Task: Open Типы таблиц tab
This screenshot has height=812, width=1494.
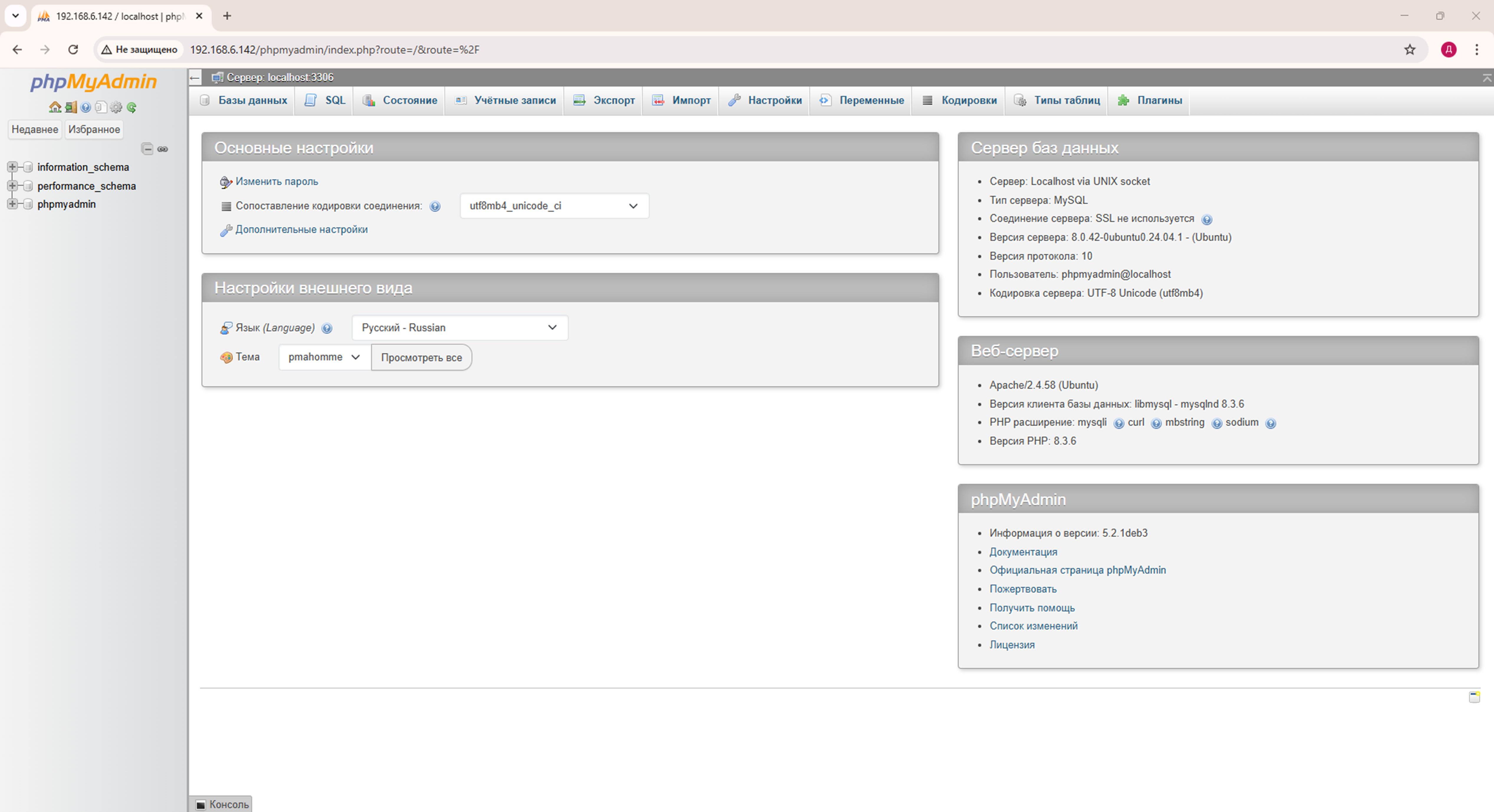Action: (1057, 100)
